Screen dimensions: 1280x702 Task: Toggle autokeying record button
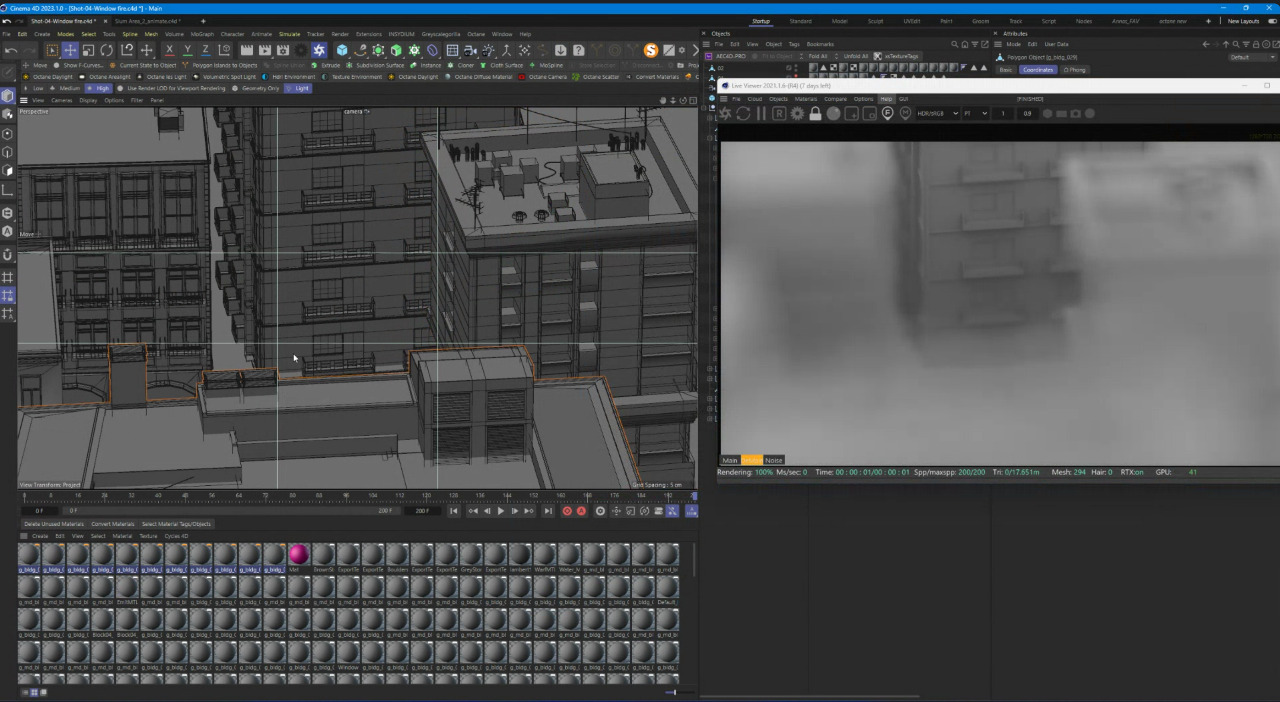(581, 511)
